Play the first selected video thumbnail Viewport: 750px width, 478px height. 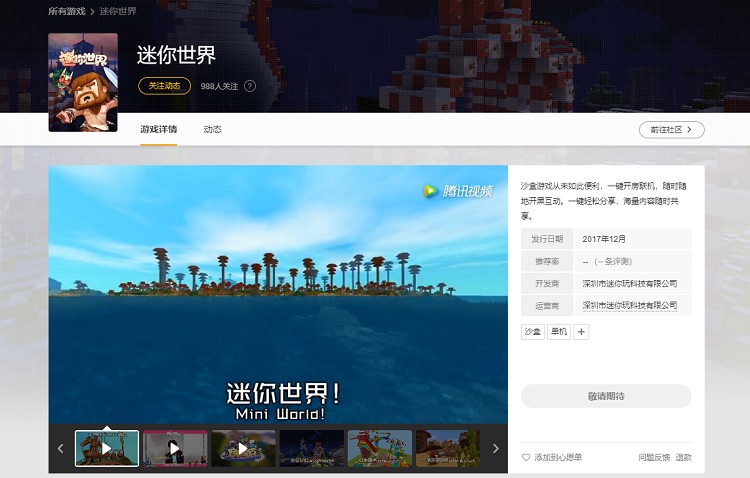click(107, 448)
